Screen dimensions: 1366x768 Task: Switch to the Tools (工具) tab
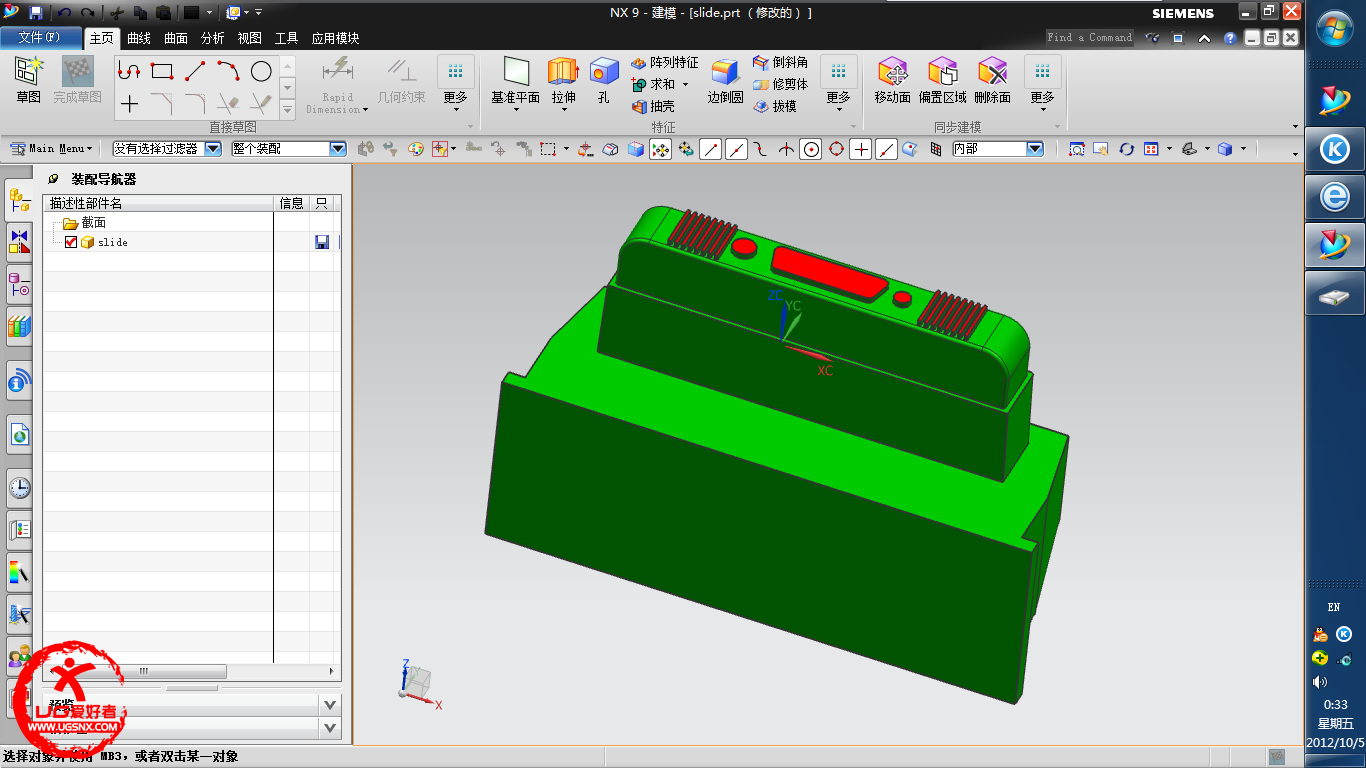287,38
